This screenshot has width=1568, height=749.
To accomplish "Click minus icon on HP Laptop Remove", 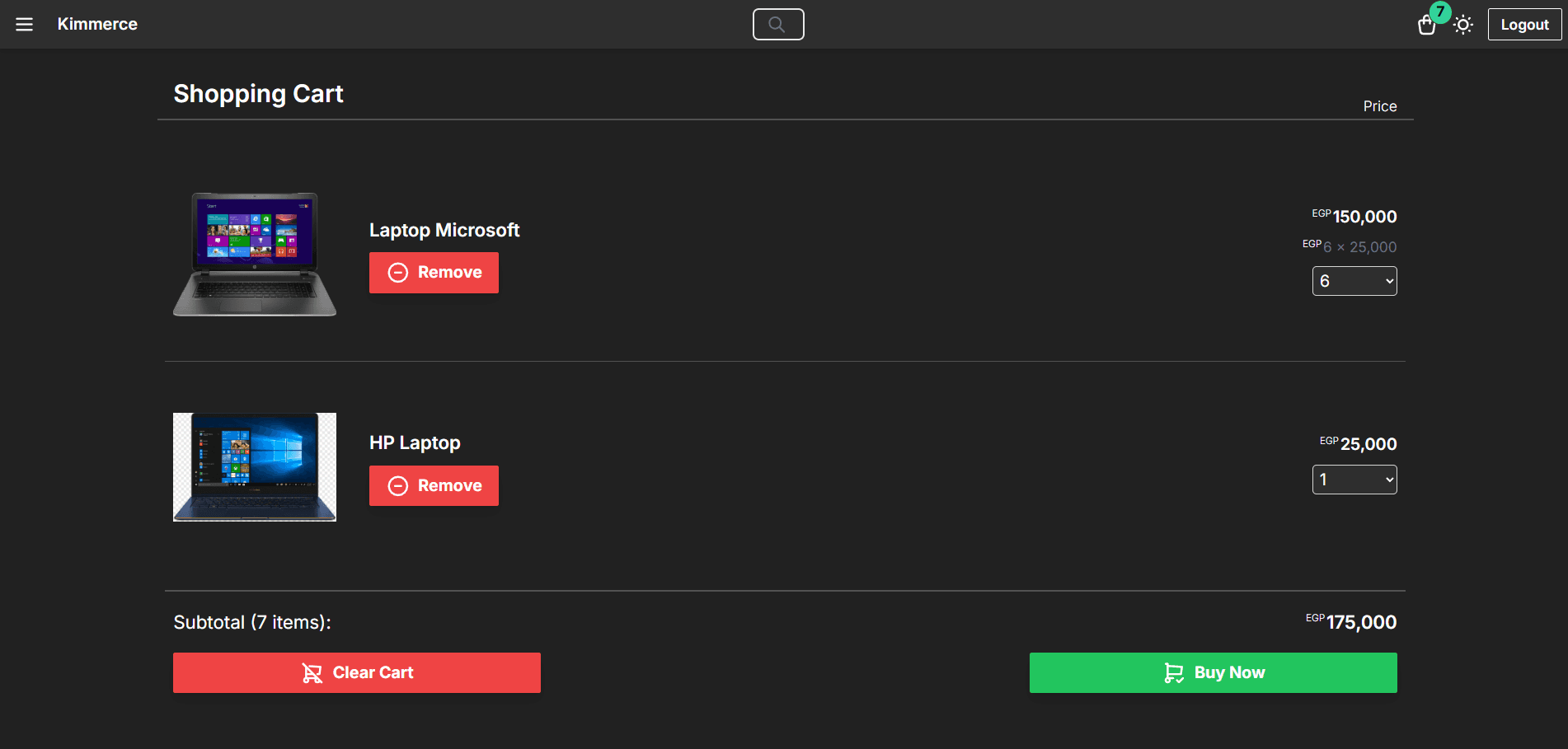I will point(398,486).
